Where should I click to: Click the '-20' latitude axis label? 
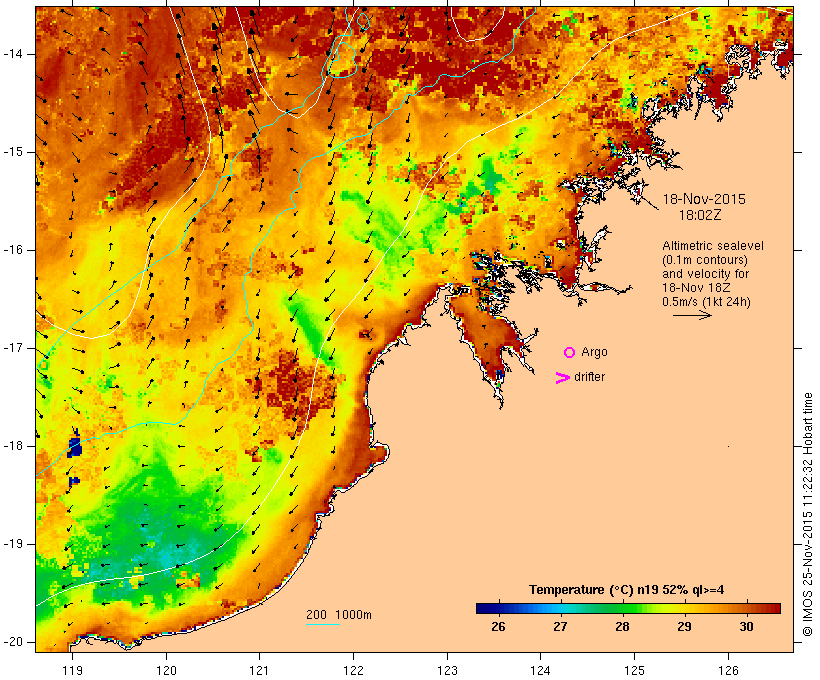13,642
